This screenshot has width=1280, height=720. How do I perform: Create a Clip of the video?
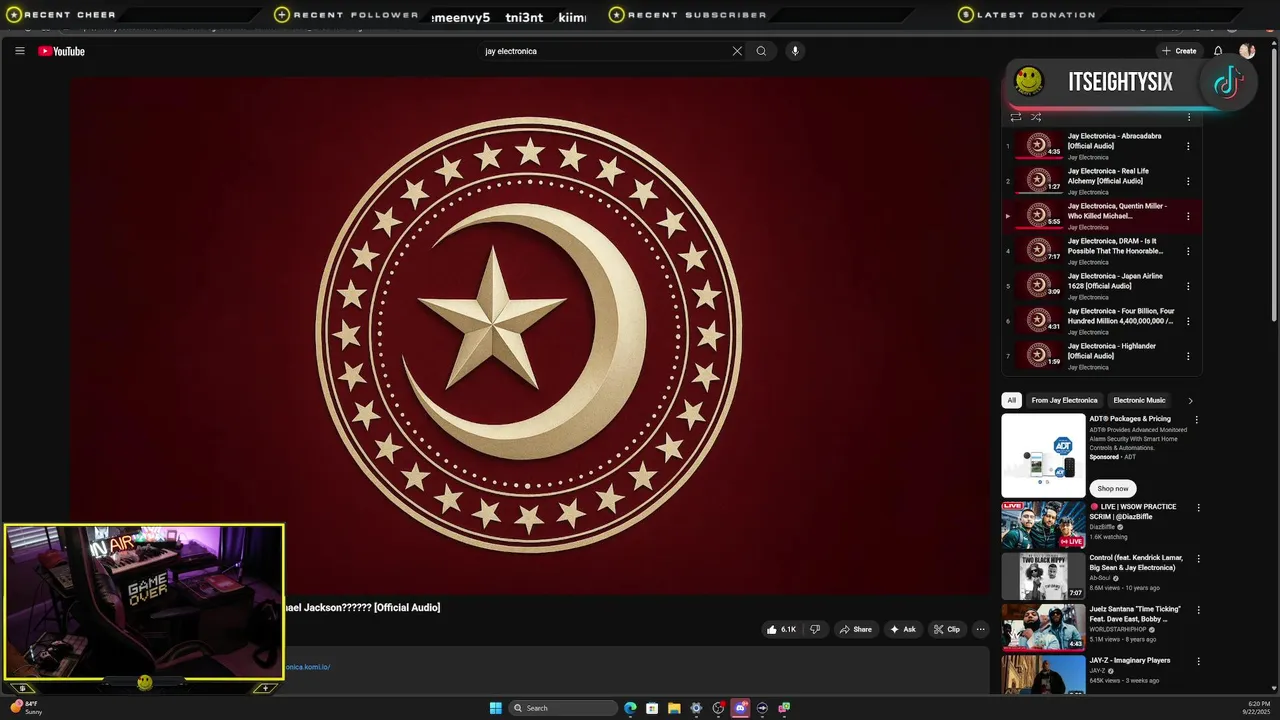pyautogui.click(x=946, y=629)
